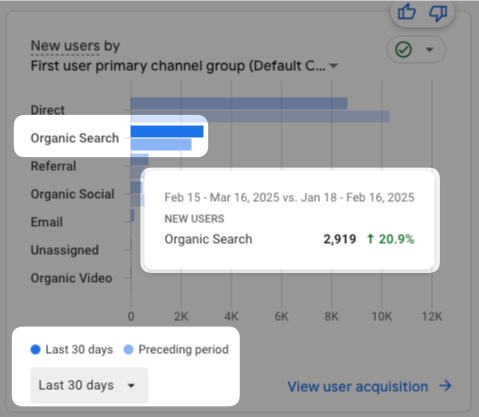Click the 2,919 new users value
The height and width of the screenshot is (417, 479).
[x=340, y=239]
